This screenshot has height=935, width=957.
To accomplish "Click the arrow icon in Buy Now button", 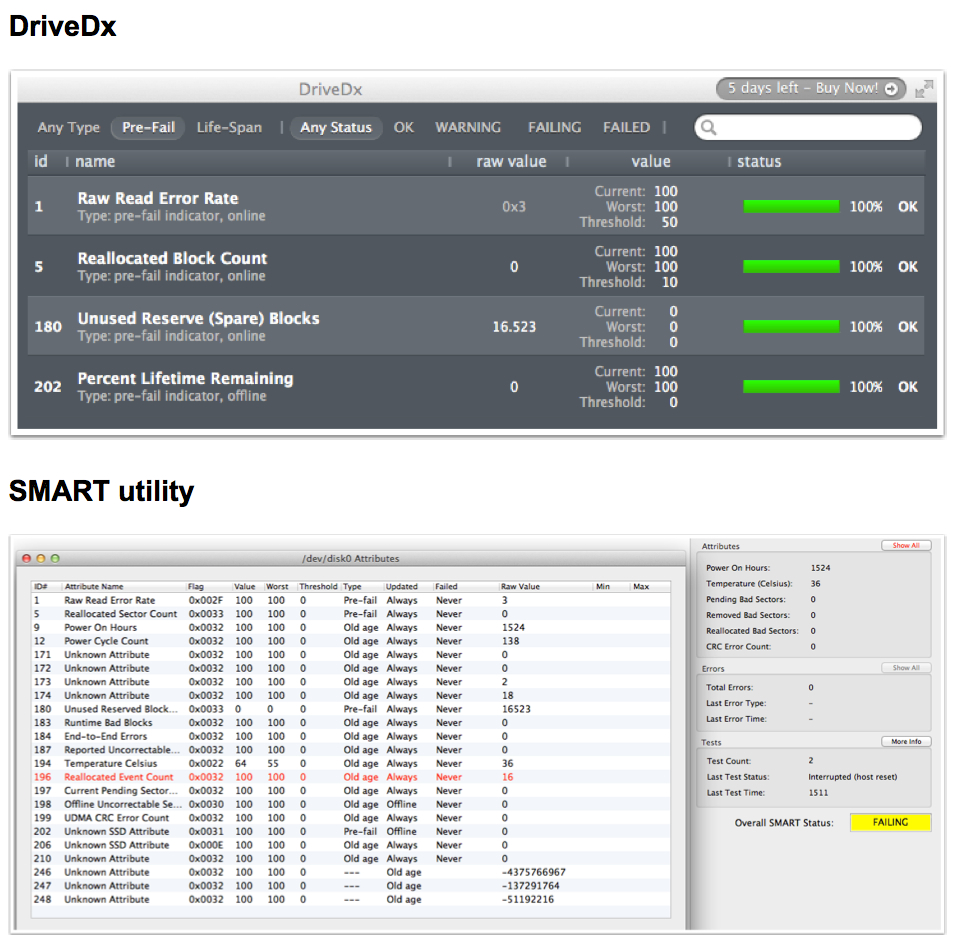I will click(891, 88).
